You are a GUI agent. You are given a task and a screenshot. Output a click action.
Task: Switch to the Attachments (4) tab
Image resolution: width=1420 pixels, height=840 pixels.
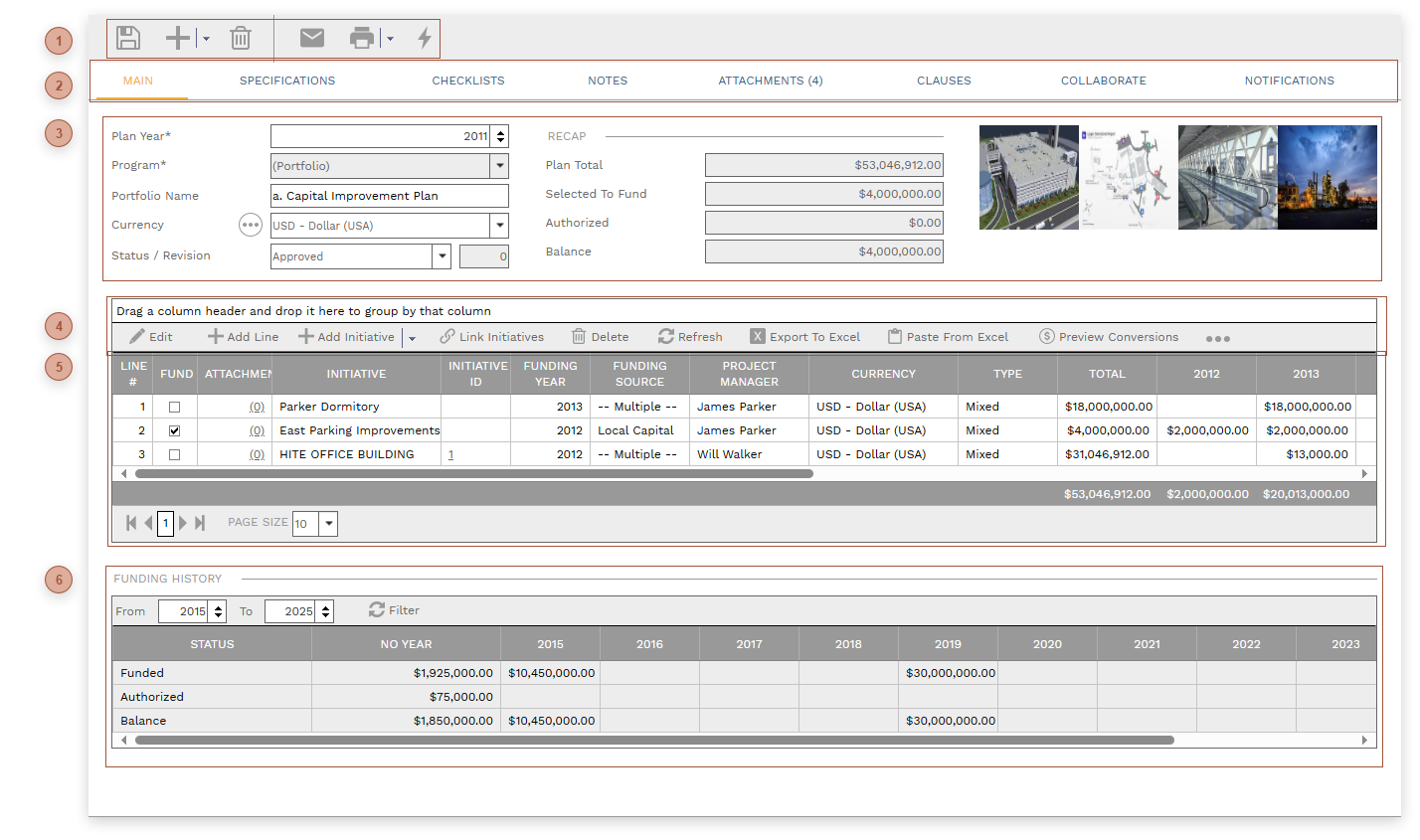click(x=770, y=81)
